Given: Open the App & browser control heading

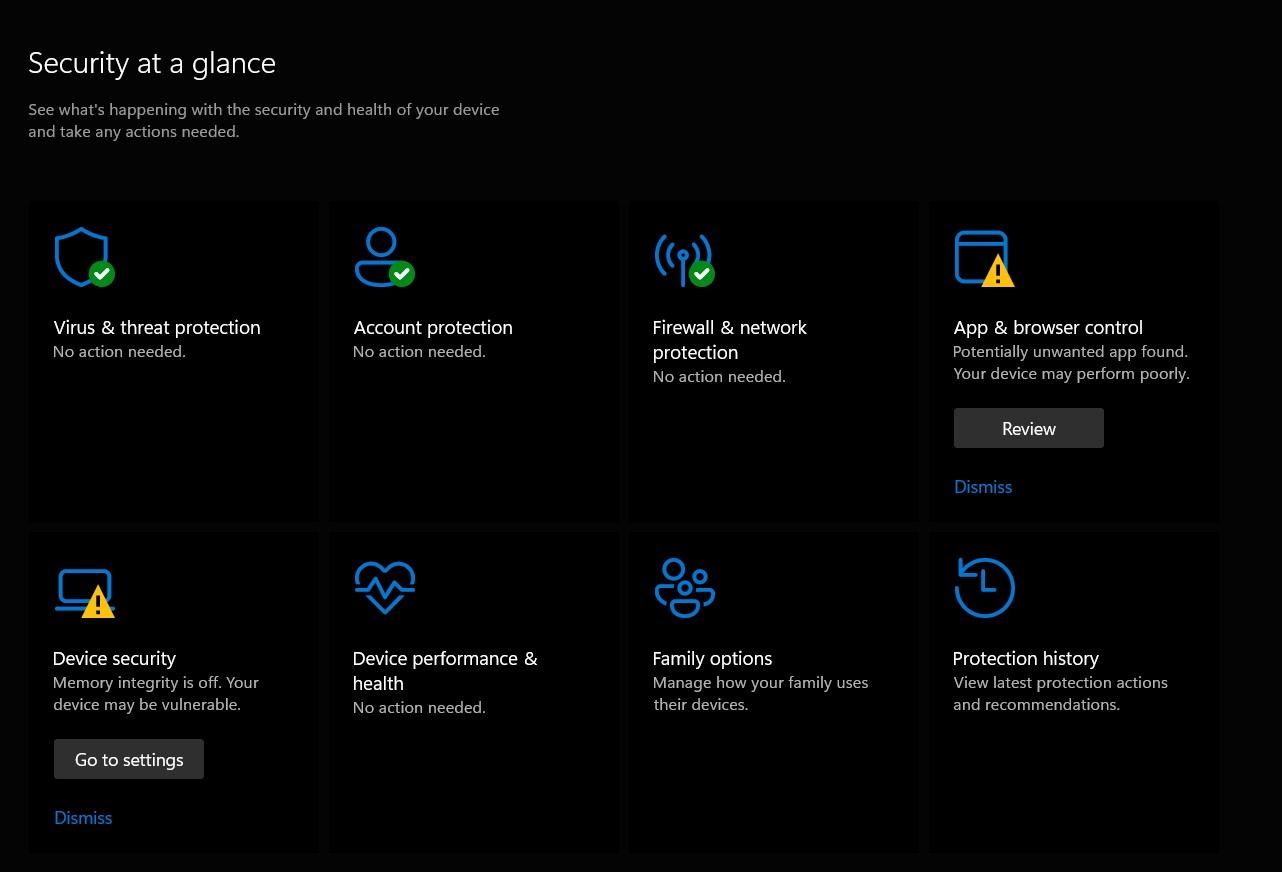Looking at the screenshot, I should coord(1047,328).
